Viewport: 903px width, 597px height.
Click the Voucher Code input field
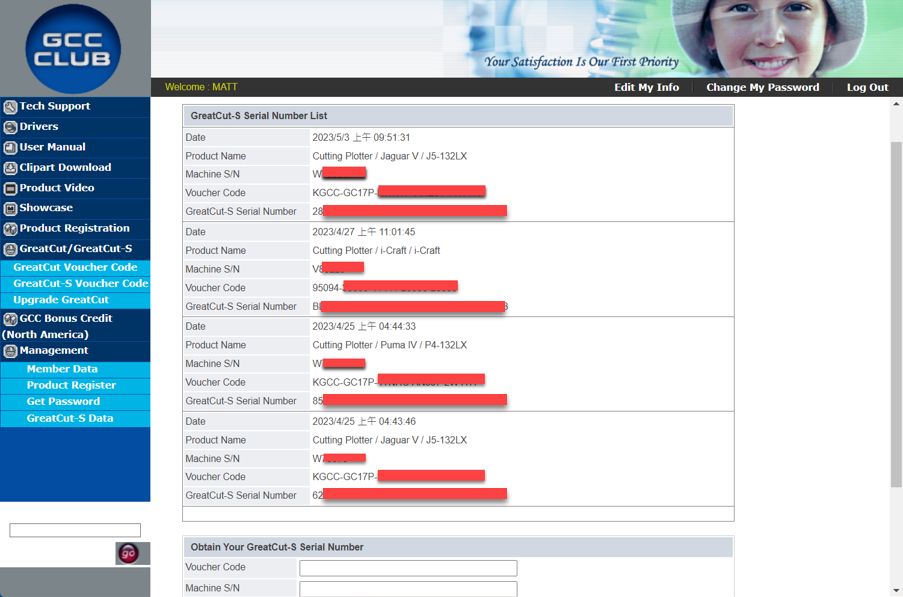tap(408, 568)
